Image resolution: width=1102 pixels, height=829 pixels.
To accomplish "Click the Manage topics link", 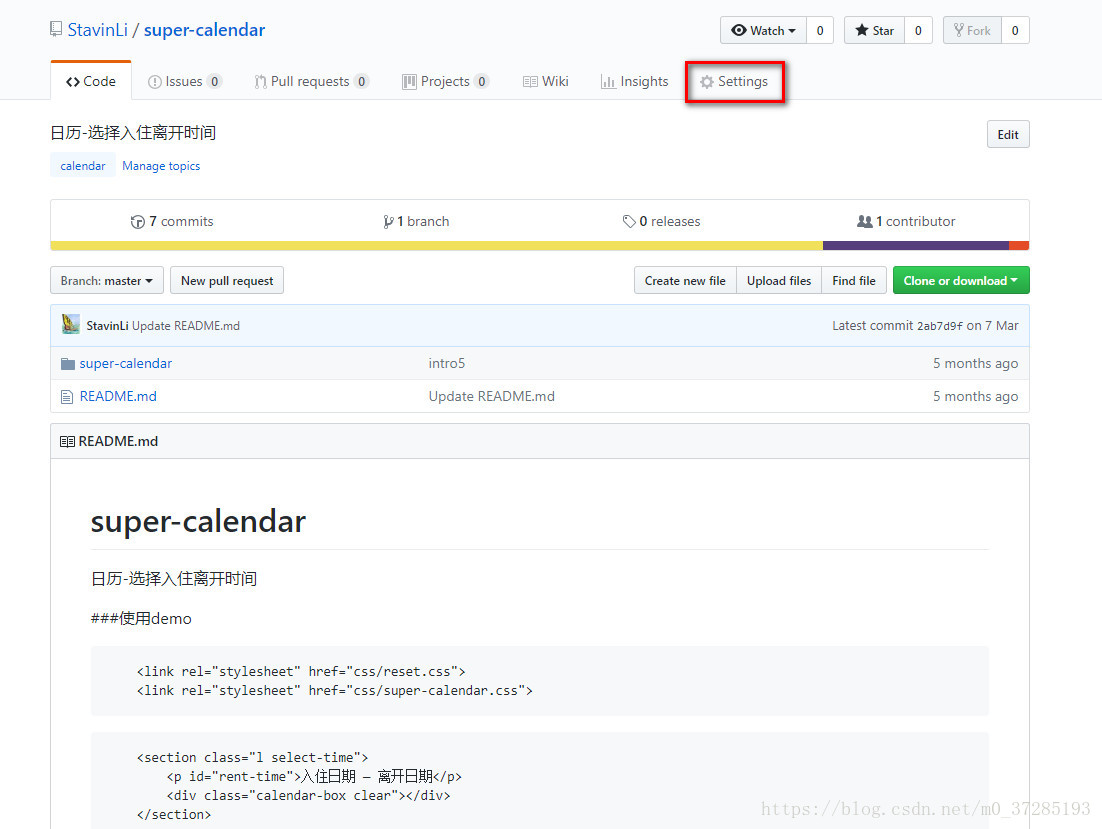I will [161, 166].
